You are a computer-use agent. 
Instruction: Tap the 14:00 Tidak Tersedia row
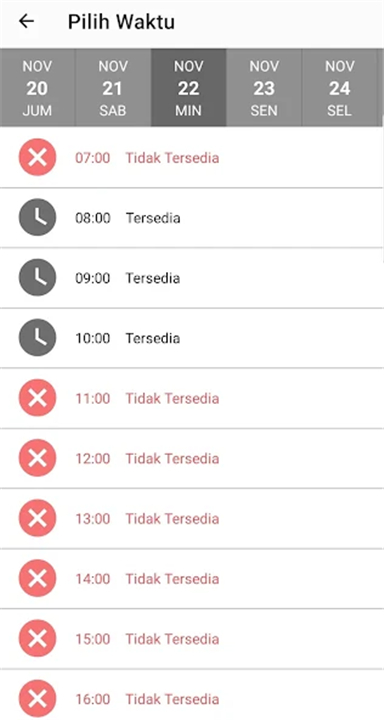(x=192, y=579)
